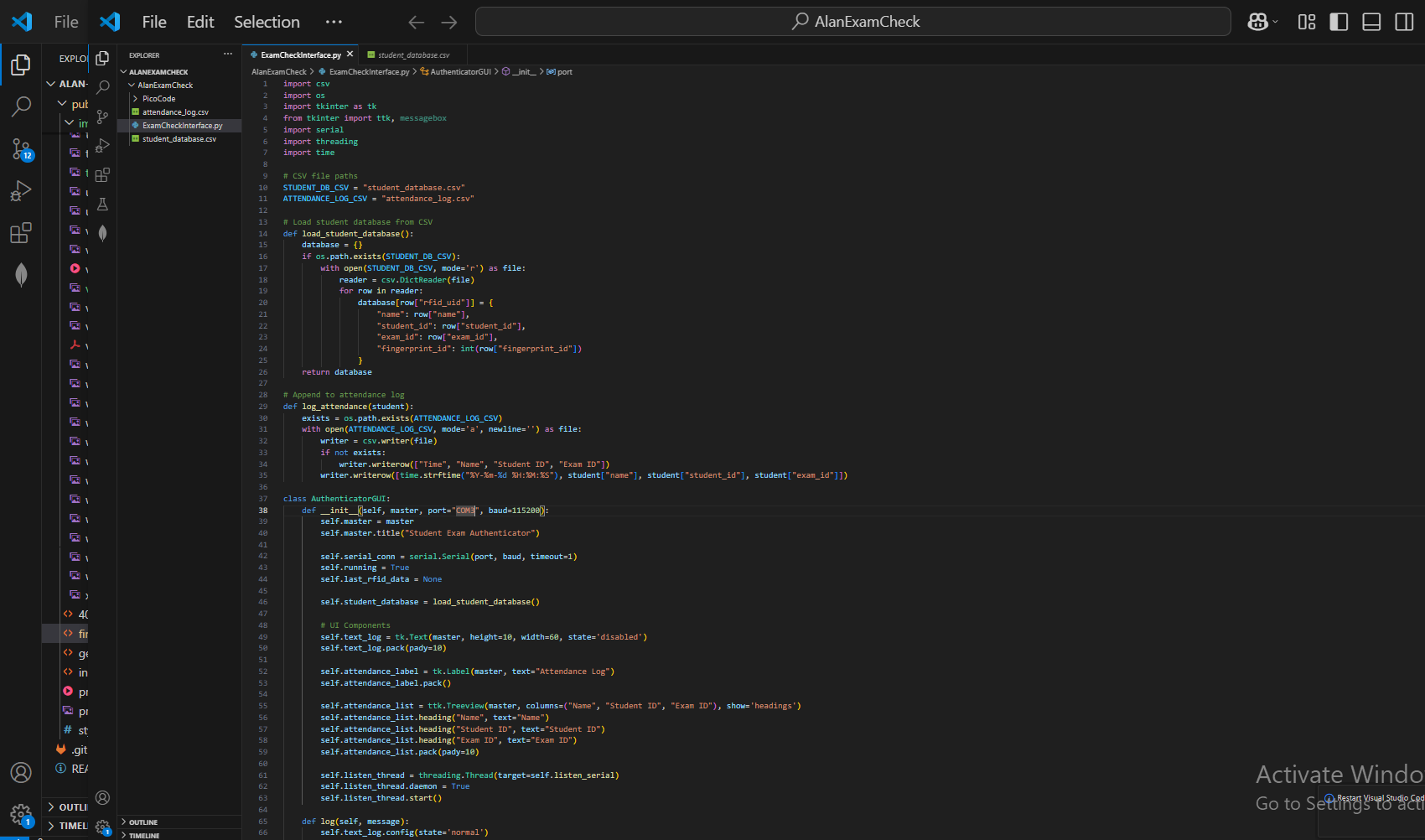Open Explorer in the front window's activity bar
The width and height of the screenshot is (1425, 840).
pyautogui.click(x=102, y=58)
